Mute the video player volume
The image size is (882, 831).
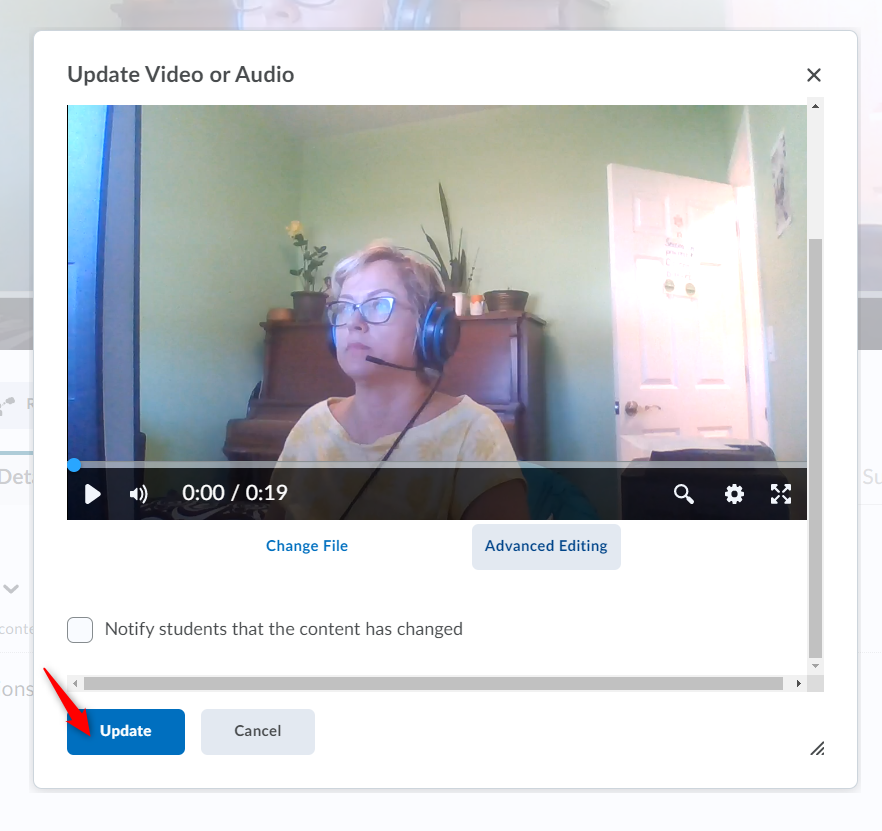[x=139, y=493]
